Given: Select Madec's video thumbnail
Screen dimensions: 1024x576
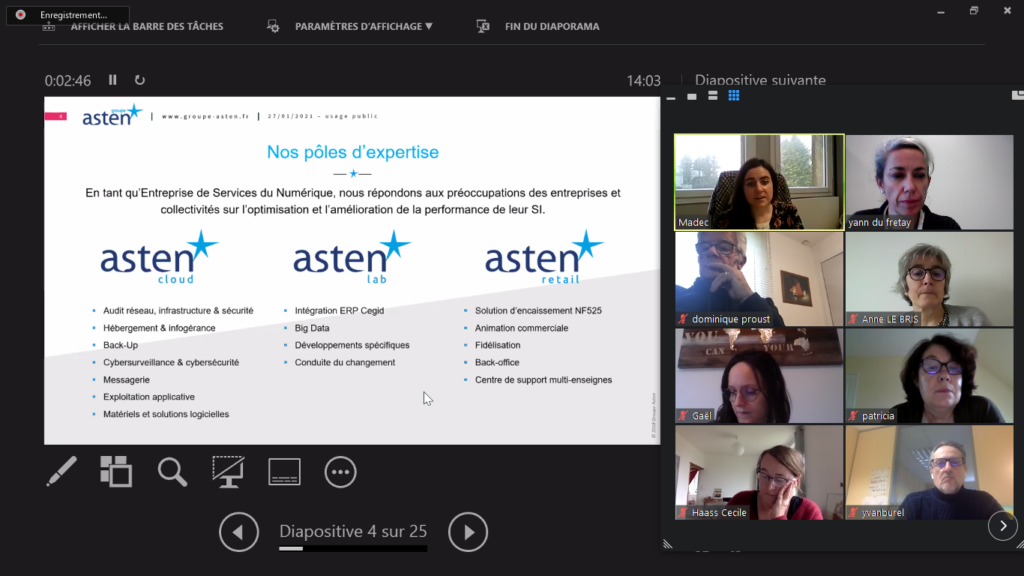Looking at the screenshot, I should [759, 182].
